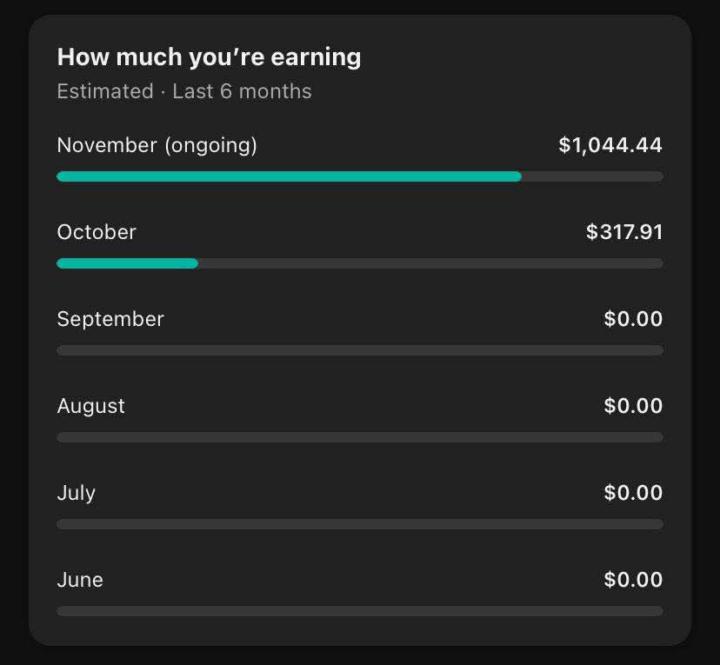Click the June month label
This screenshot has width=720, height=665.
coord(80,580)
